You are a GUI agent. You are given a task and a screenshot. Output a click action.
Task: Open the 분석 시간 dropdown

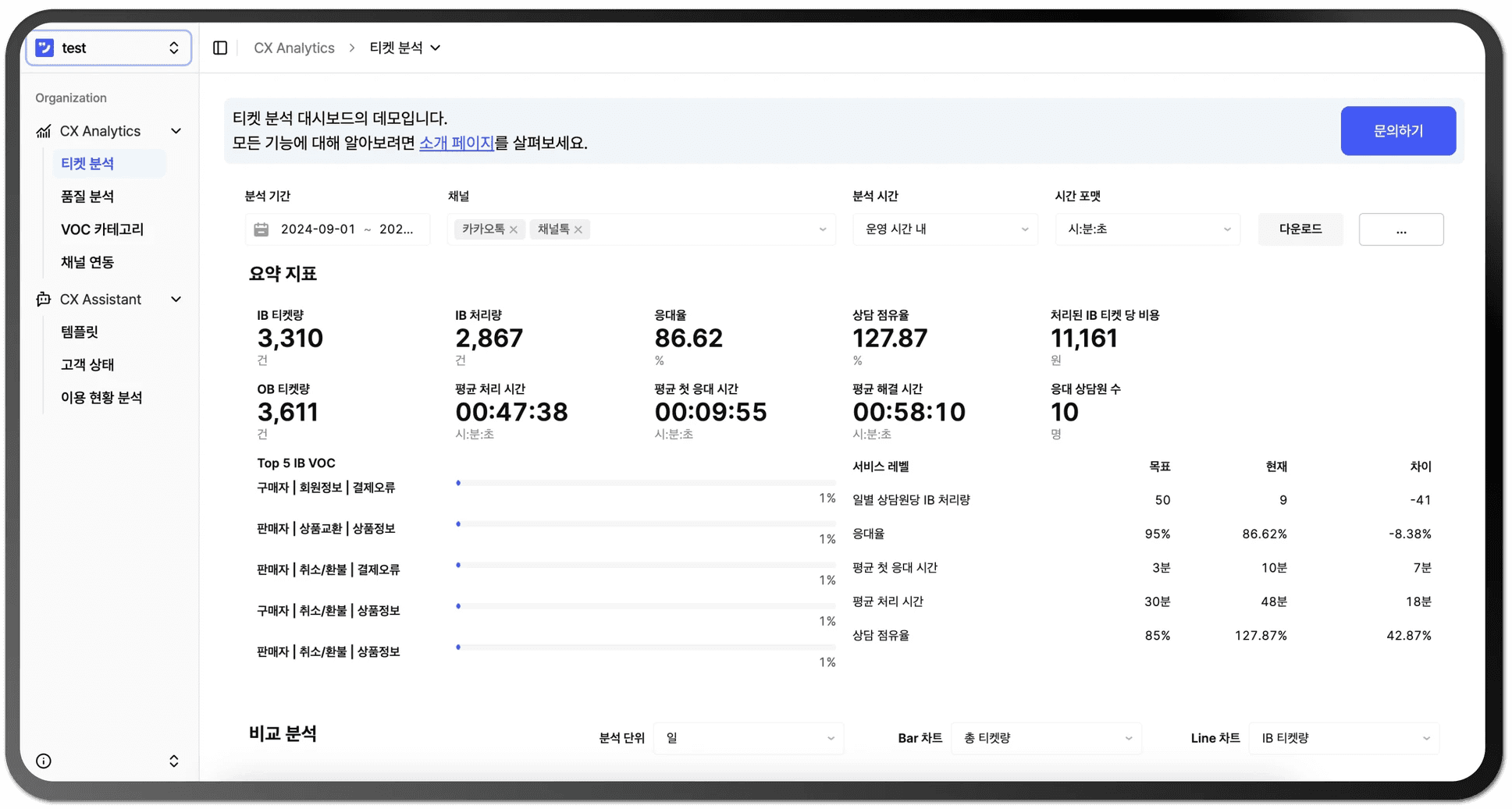pos(945,229)
